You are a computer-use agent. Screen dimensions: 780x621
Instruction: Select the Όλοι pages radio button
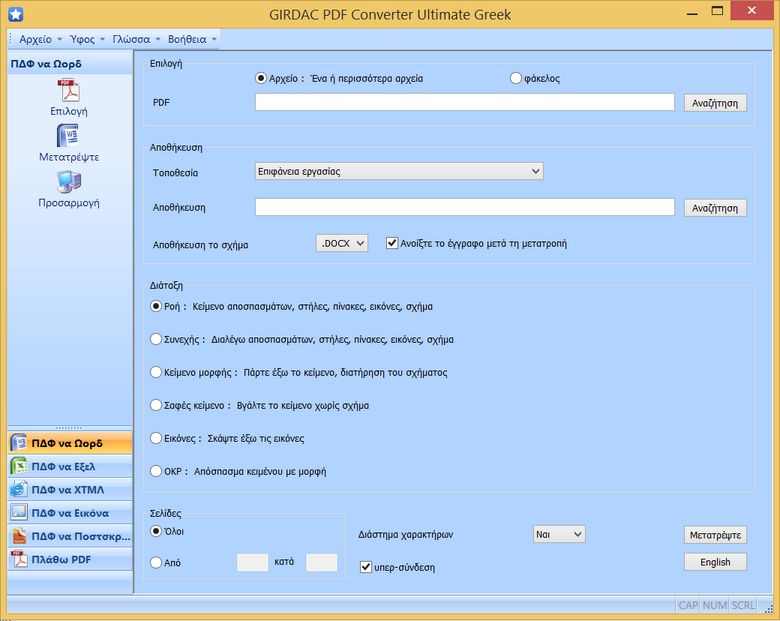tap(156, 531)
